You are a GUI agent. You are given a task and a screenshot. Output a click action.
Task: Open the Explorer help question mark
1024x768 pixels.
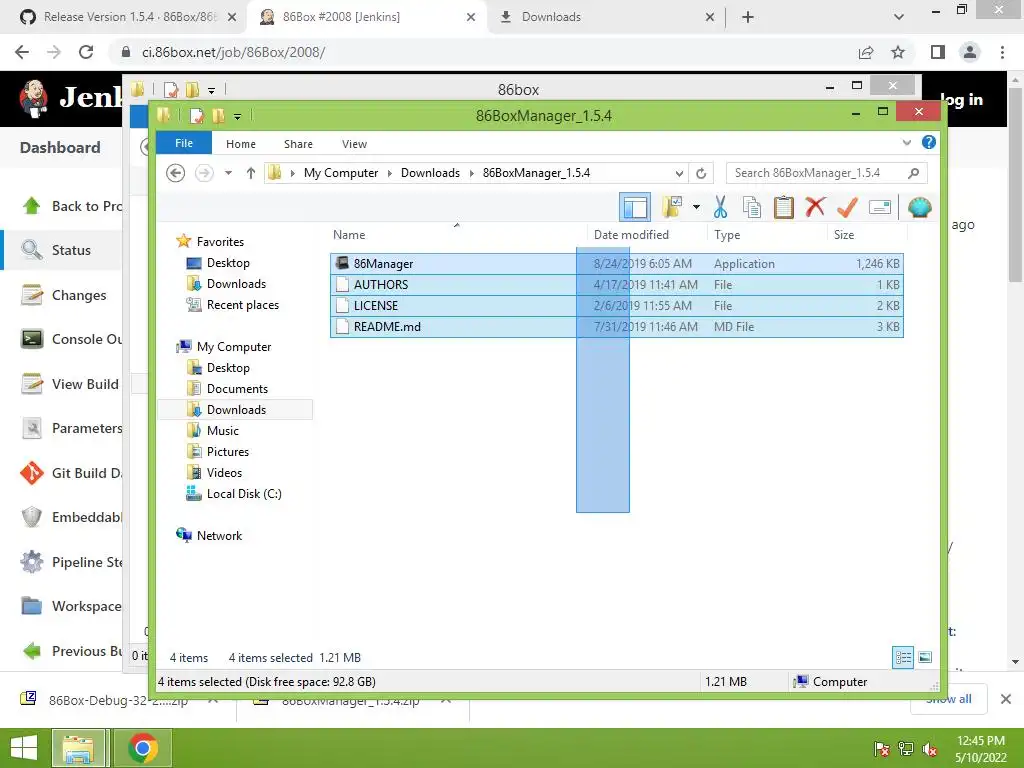point(929,142)
